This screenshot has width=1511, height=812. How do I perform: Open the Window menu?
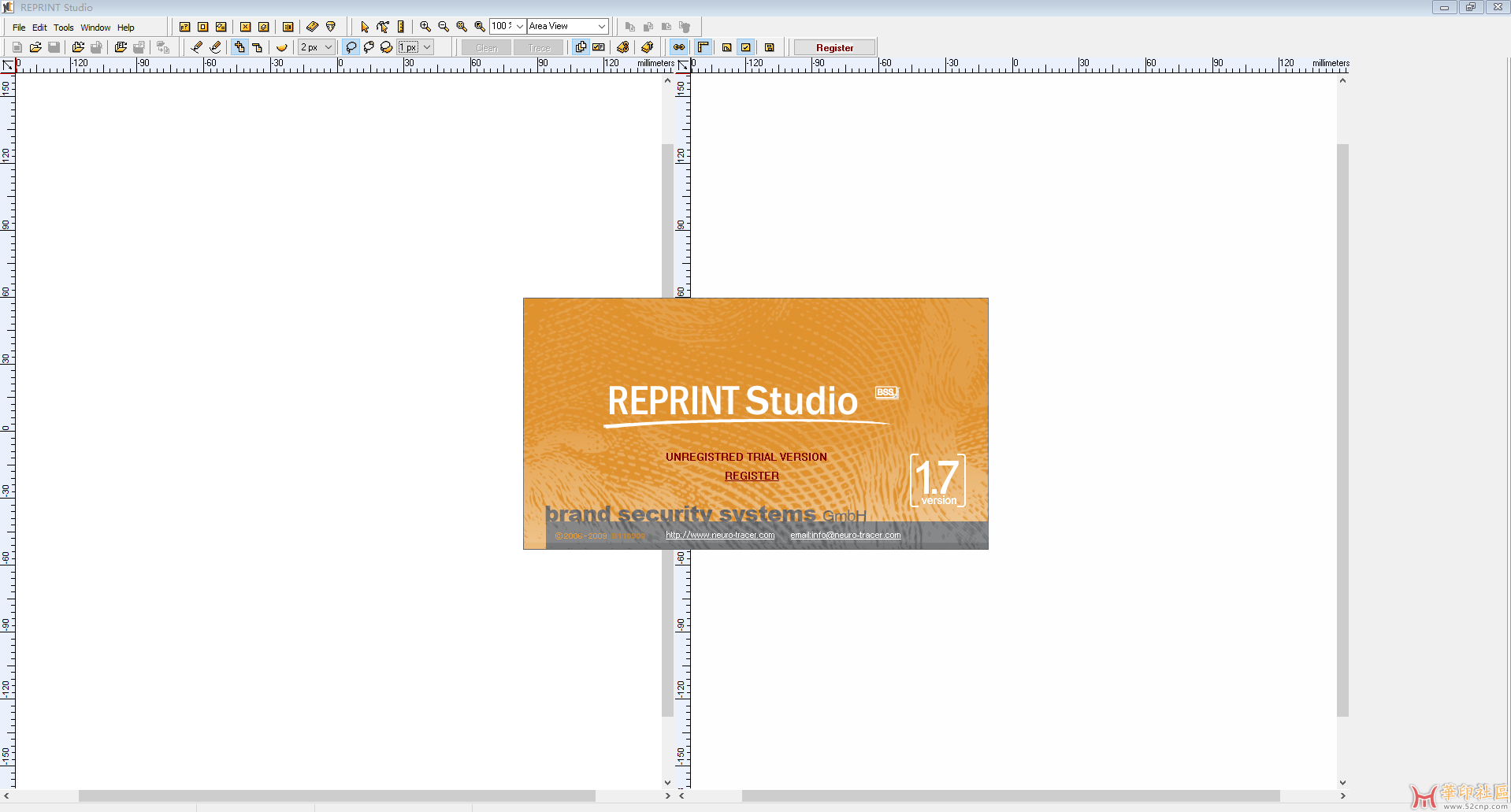[x=95, y=28]
